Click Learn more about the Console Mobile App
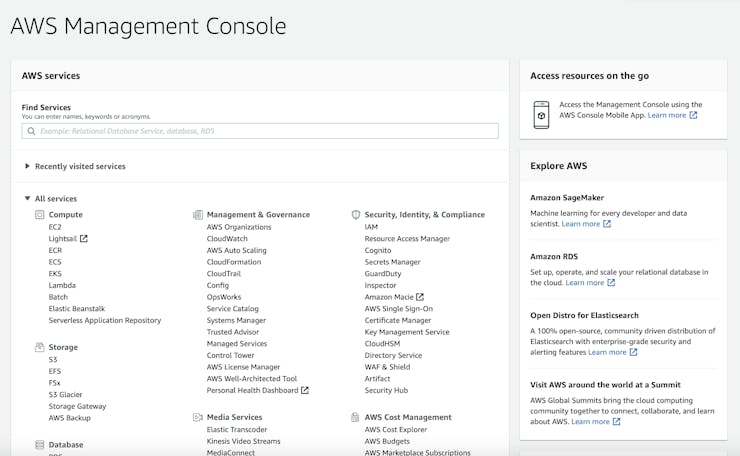The height and width of the screenshot is (456, 740). (667, 115)
